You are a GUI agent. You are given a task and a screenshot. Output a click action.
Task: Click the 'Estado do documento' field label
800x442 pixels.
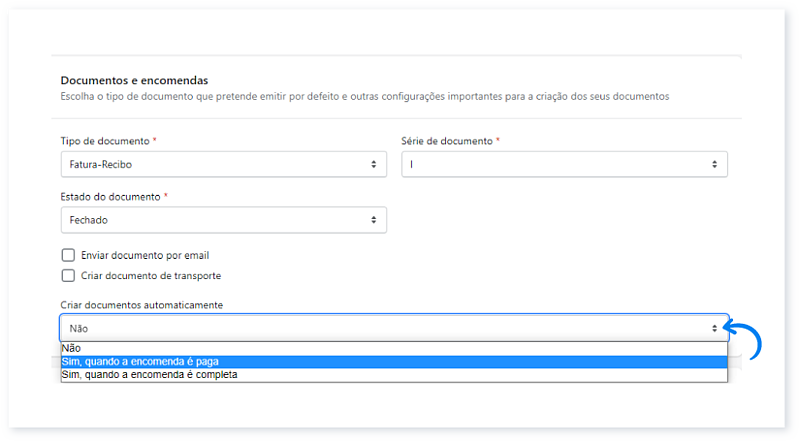point(110,197)
